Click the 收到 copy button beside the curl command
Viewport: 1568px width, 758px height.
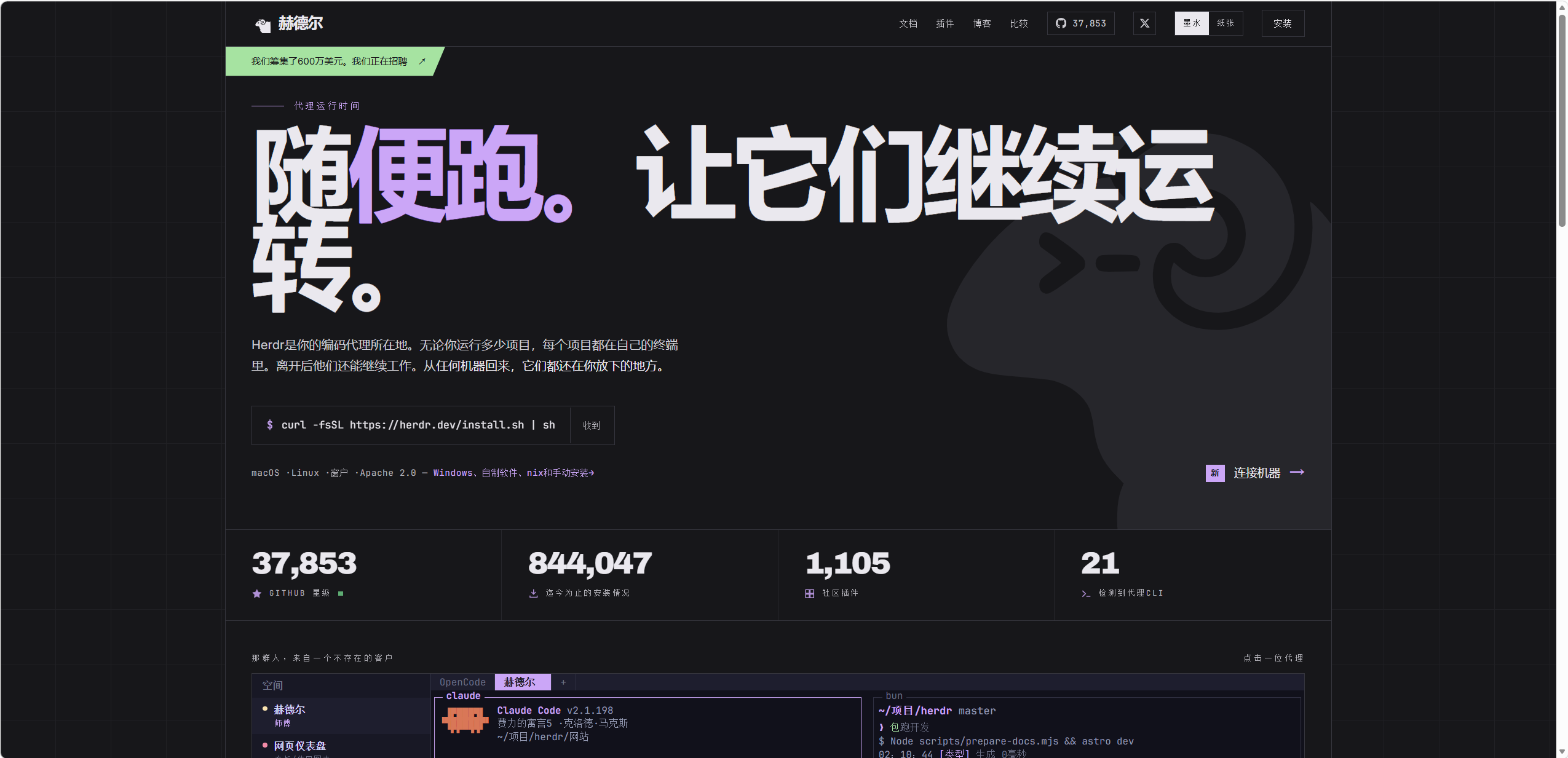[592, 425]
